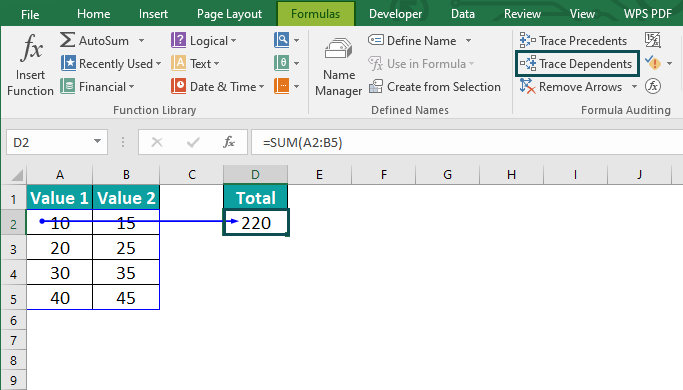Click the formula bar cancel X icon
This screenshot has height=390, width=683.
click(x=157, y=142)
